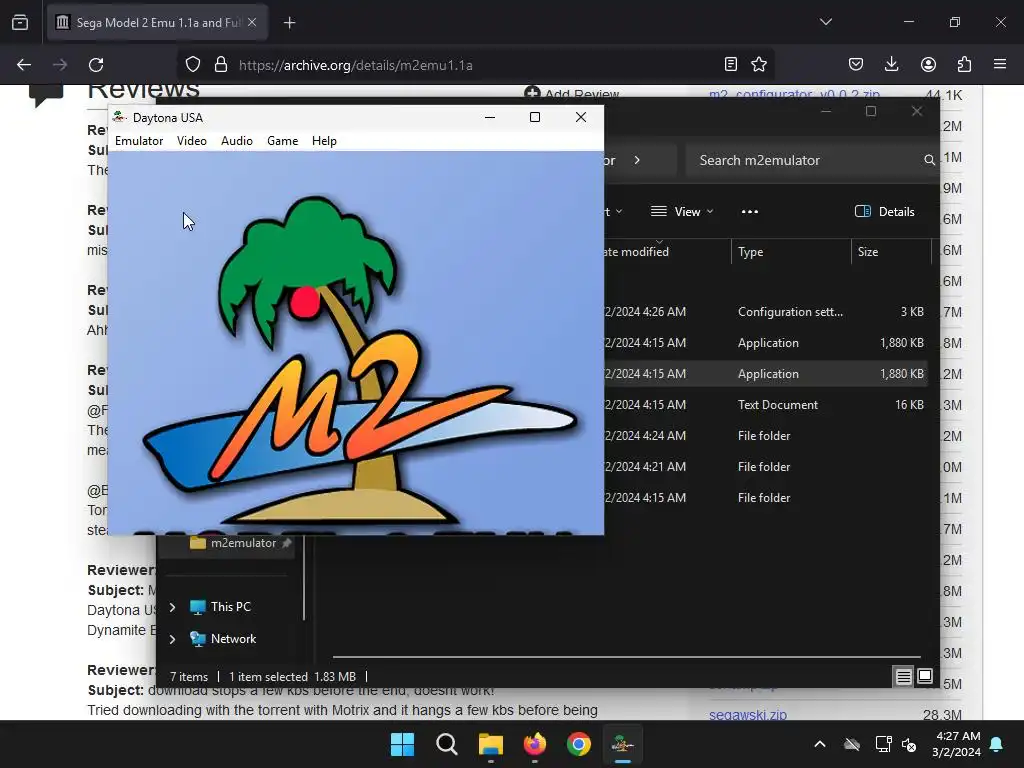Open the Help menu in Daytona USA

coord(324,140)
